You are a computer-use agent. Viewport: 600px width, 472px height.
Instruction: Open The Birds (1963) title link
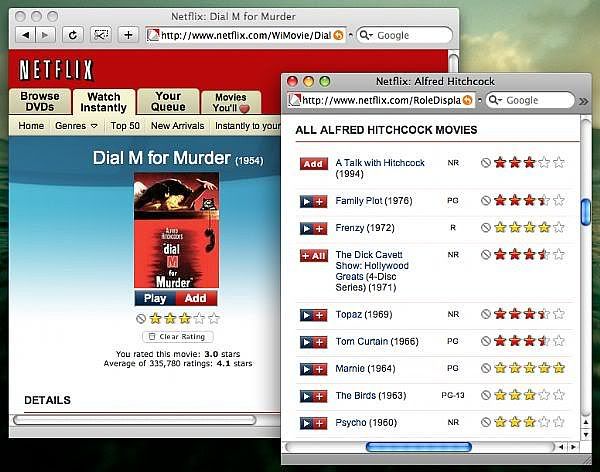[x=371, y=395]
